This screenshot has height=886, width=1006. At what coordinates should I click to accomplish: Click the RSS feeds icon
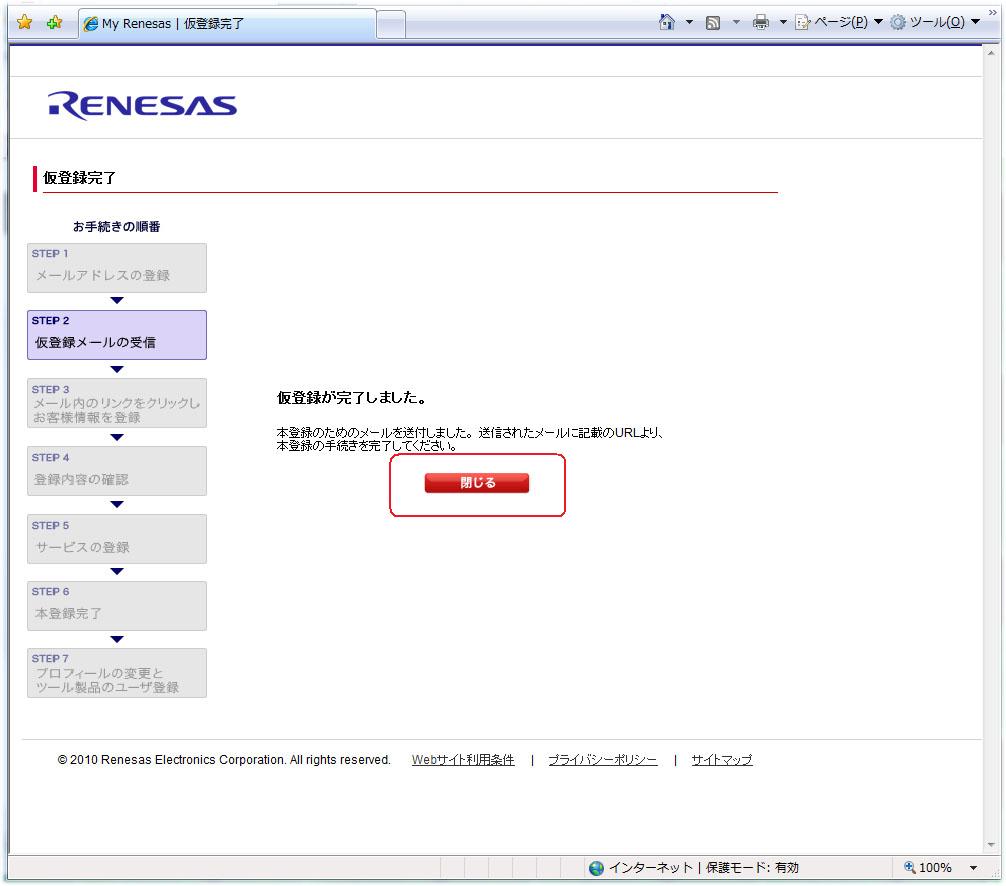tap(713, 23)
